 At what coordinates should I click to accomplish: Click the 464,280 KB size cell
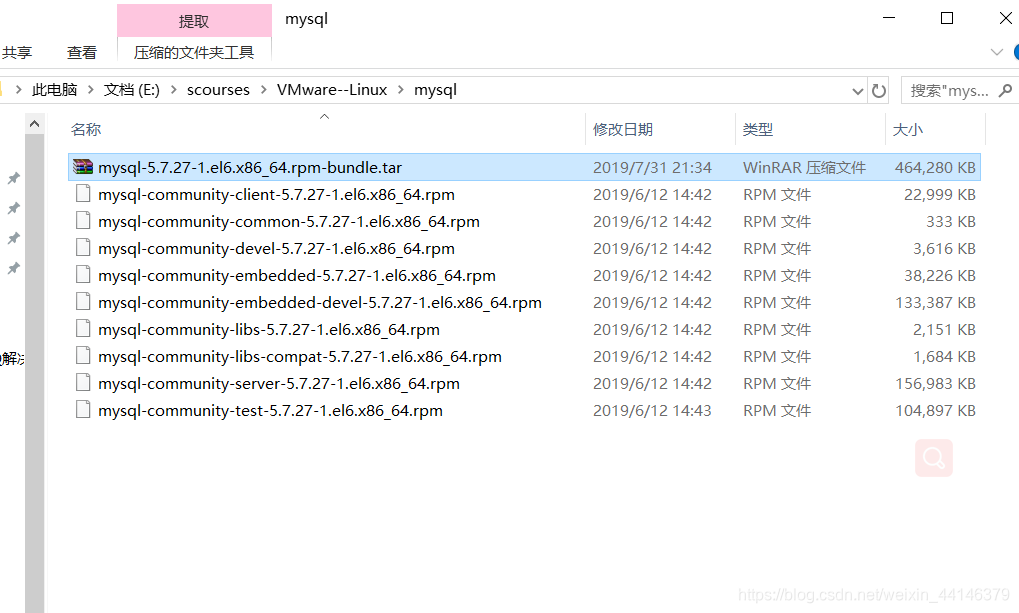(x=935, y=168)
